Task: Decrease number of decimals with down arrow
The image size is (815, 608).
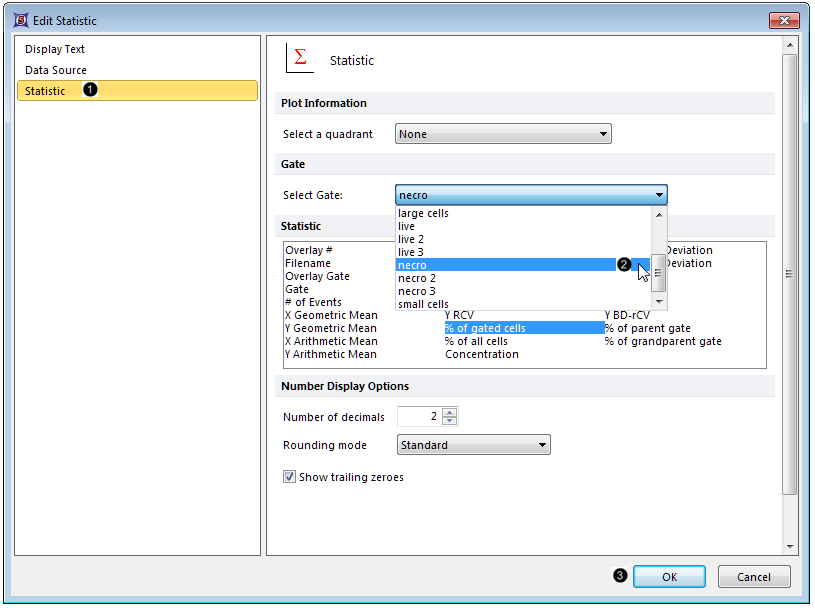Action: click(x=449, y=421)
